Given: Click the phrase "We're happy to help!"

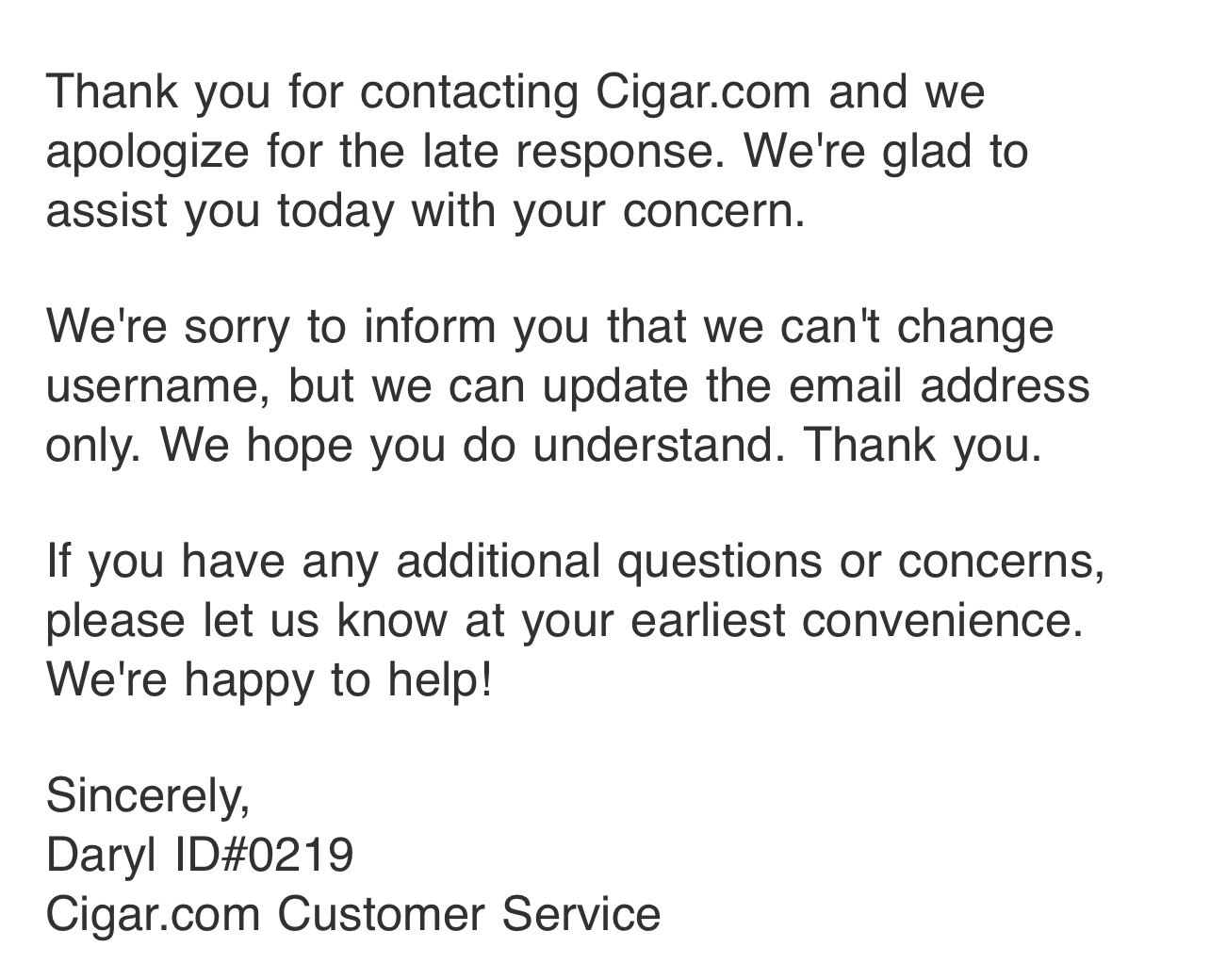Looking at the screenshot, I should click(x=269, y=678).
